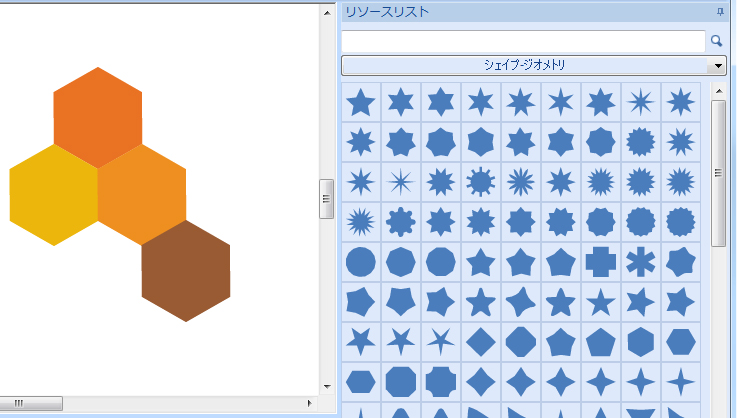
Task: Click the magnifier search icon
Action: coord(716,41)
